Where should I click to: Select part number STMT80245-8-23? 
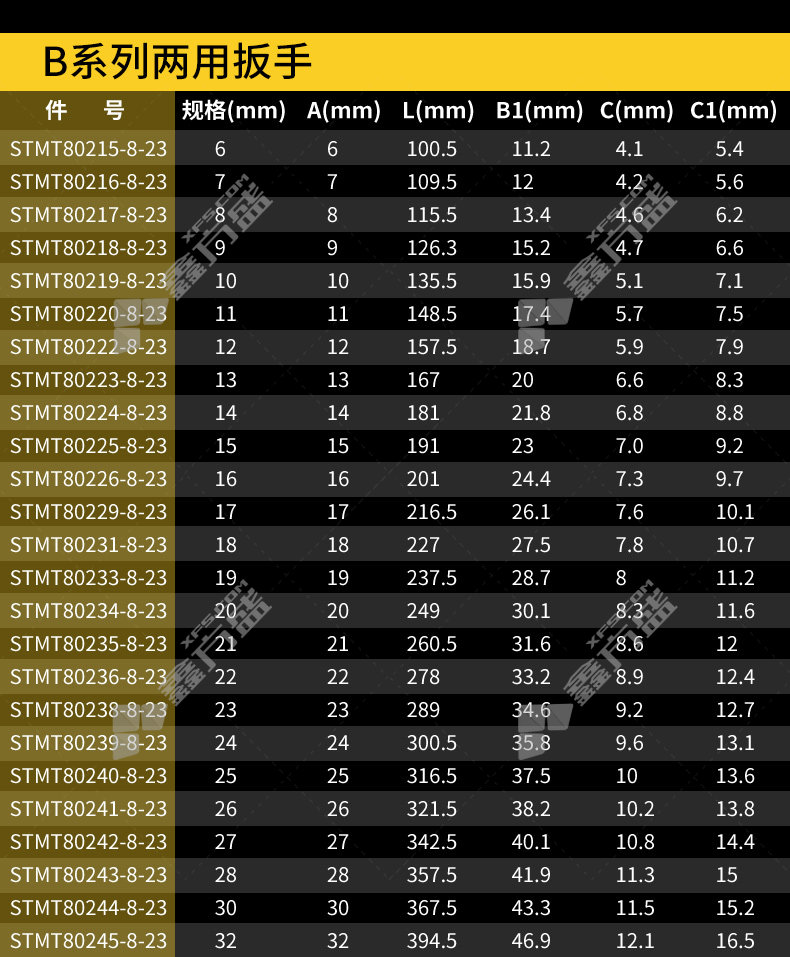point(88,941)
